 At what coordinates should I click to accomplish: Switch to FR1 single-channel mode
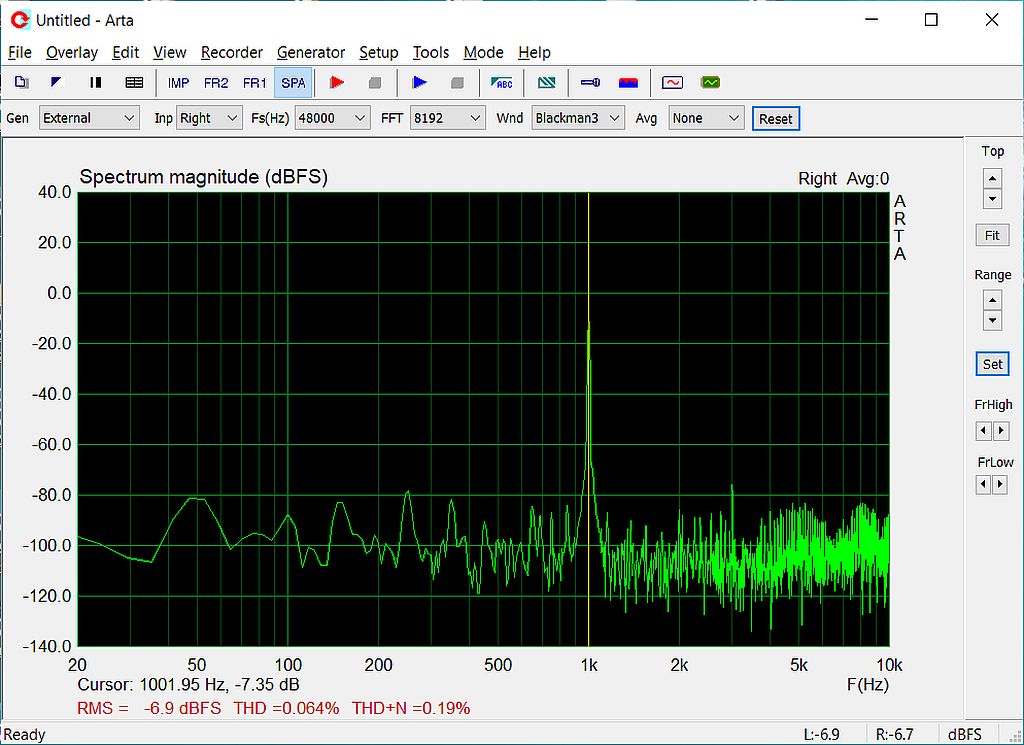click(255, 83)
